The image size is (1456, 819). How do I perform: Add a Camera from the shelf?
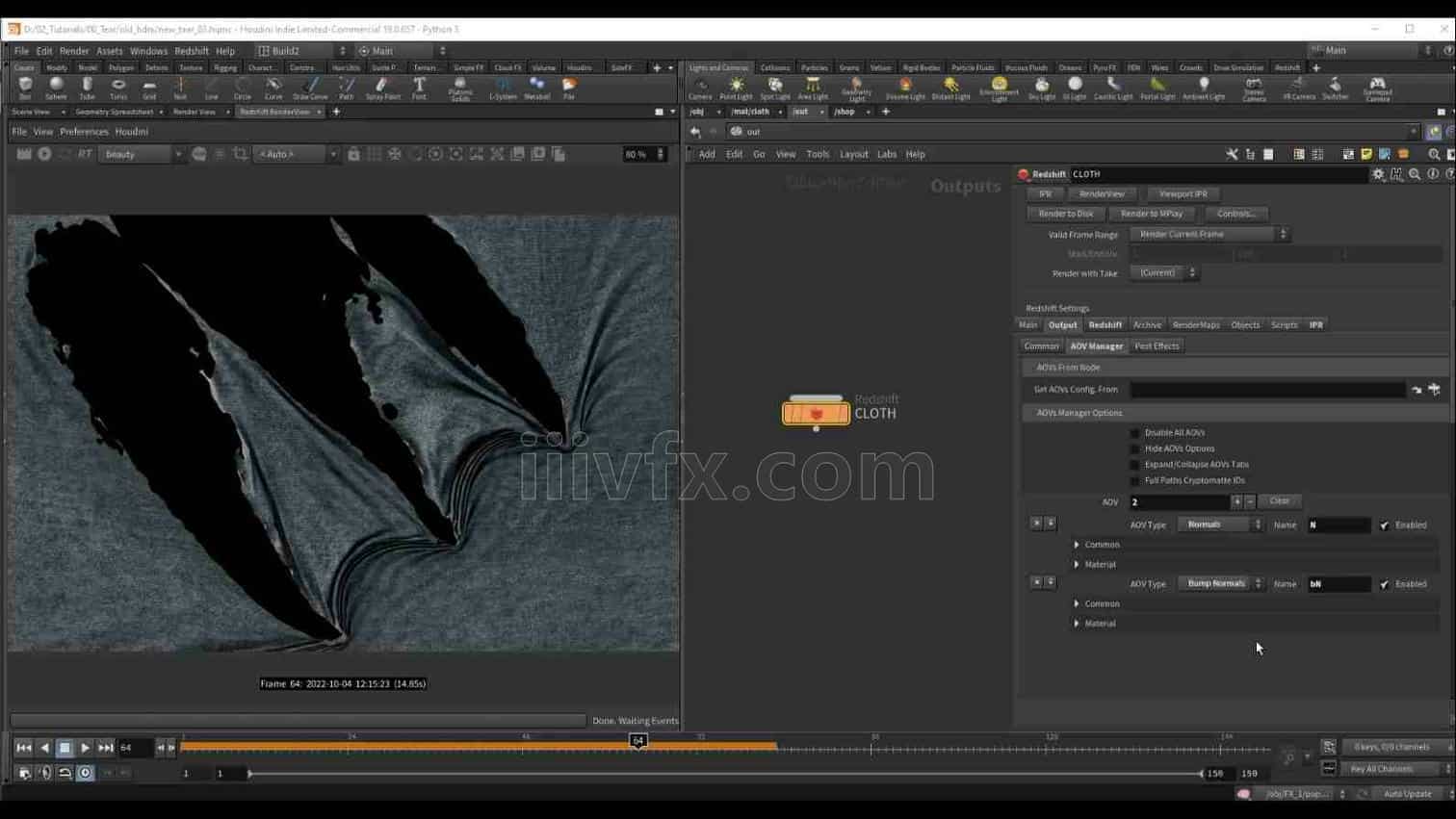pyautogui.click(x=700, y=89)
